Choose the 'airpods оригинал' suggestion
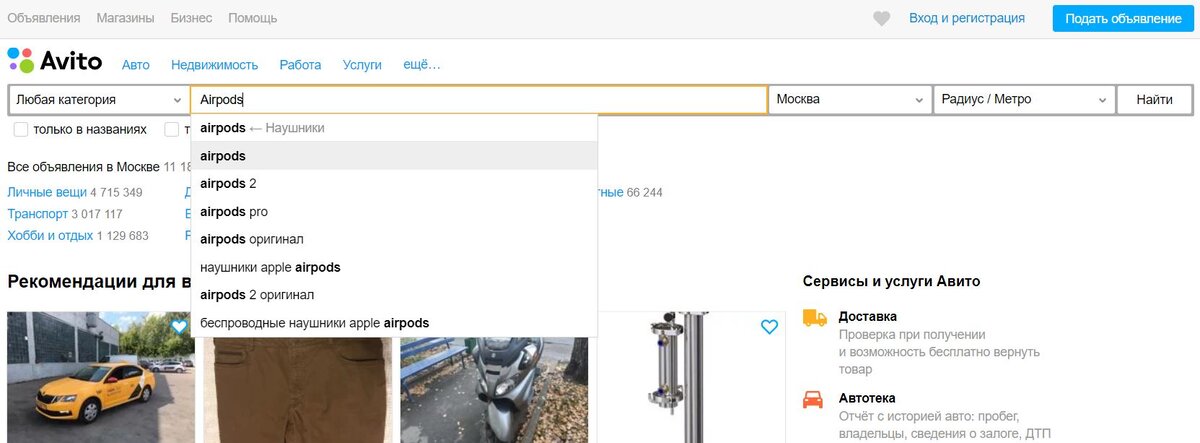The width and height of the screenshot is (1200, 443). click(394, 240)
